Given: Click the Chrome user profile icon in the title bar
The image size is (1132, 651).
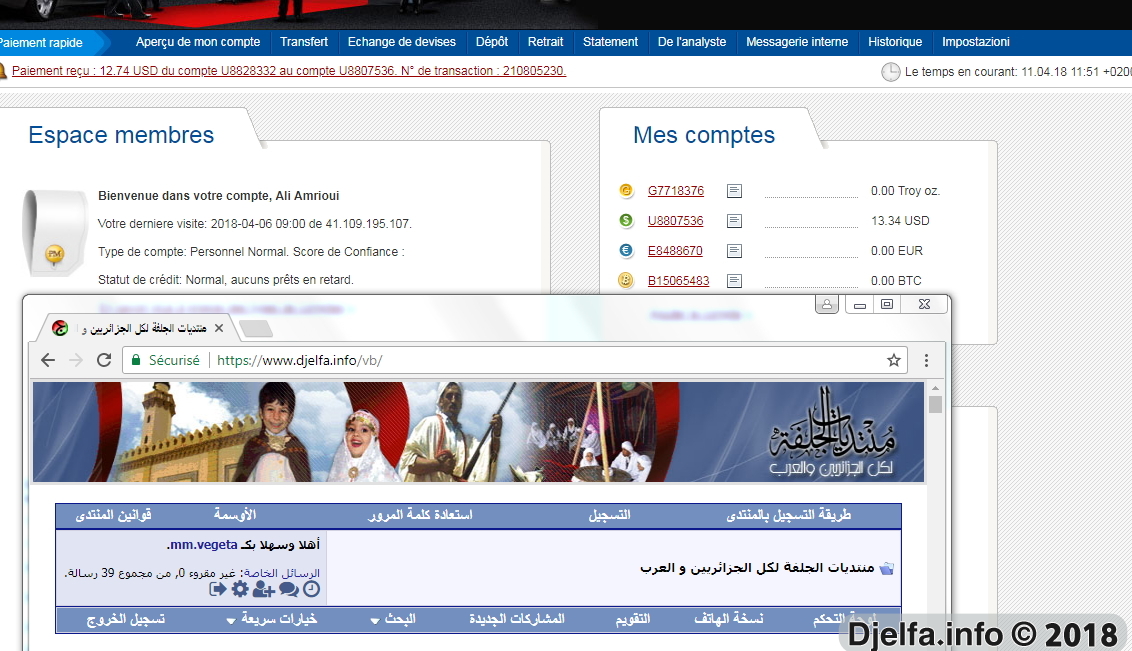Looking at the screenshot, I should tap(827, 305).
